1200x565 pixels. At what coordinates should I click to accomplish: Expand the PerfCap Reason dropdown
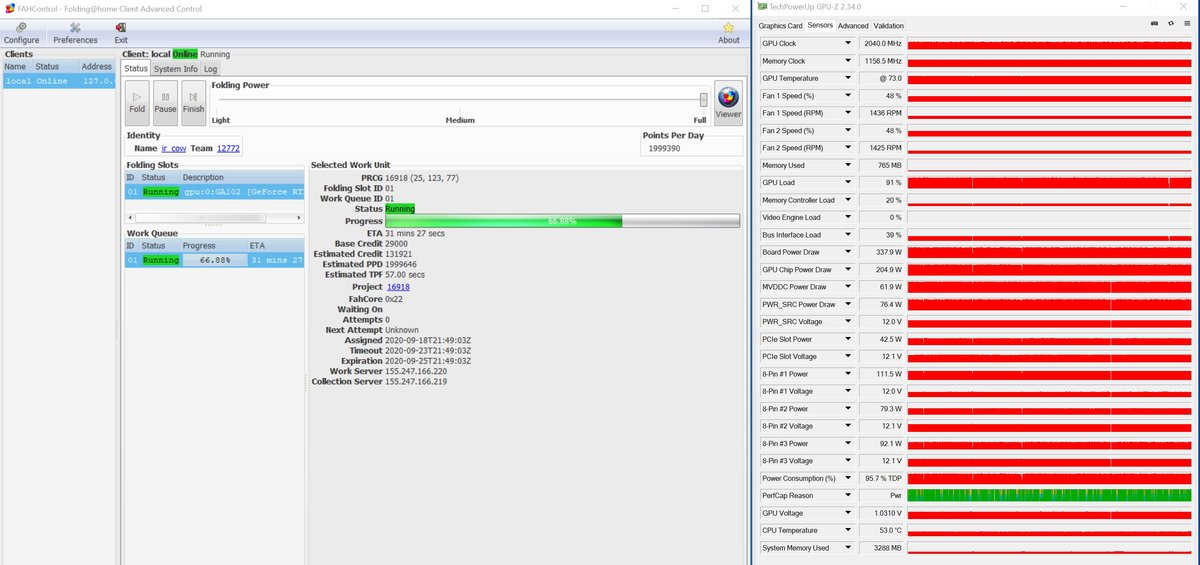[848, 495]
